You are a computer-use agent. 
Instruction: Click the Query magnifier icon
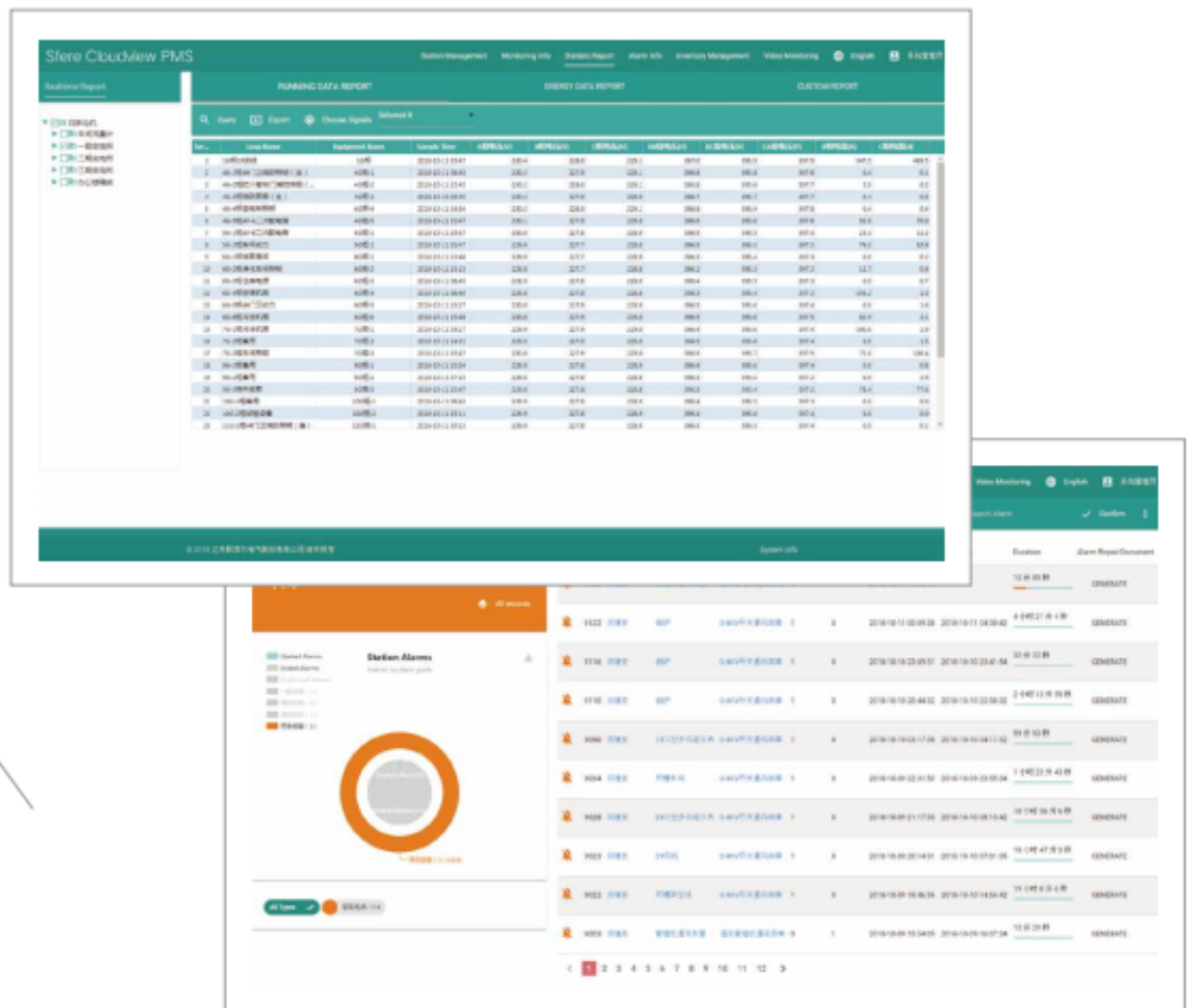204,120
